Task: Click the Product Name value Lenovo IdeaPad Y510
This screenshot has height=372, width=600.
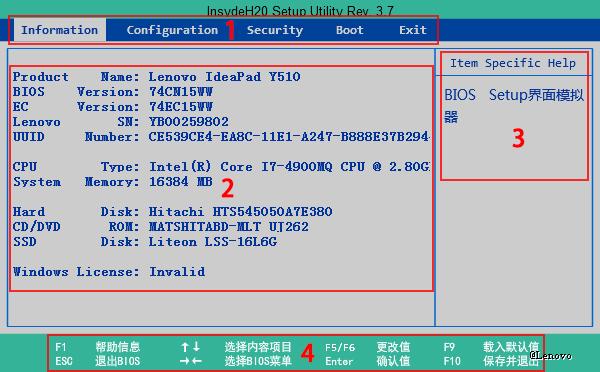Action: [x=224, y=77]
